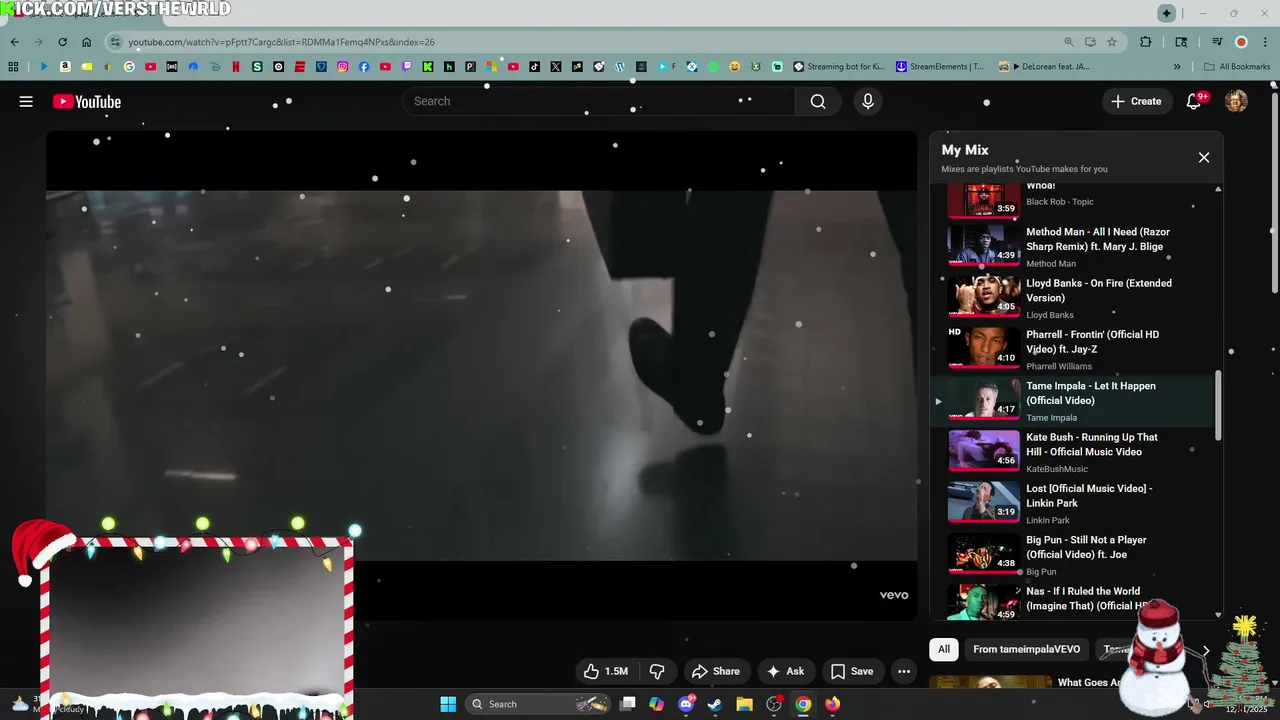
Task: Open Nas - If I Ruled the World
Action: click(x=1088, y=598)
